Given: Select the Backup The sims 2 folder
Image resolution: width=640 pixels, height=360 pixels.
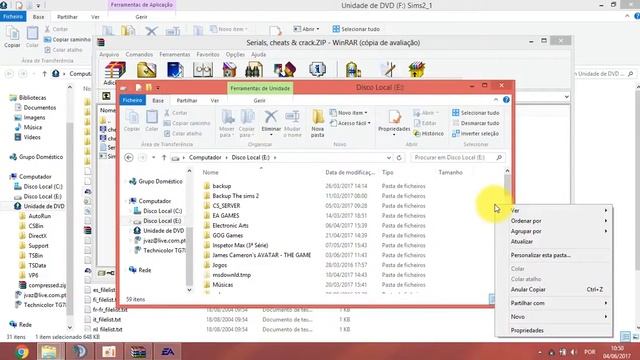Looking at the screenshot, I should [236, 196].
